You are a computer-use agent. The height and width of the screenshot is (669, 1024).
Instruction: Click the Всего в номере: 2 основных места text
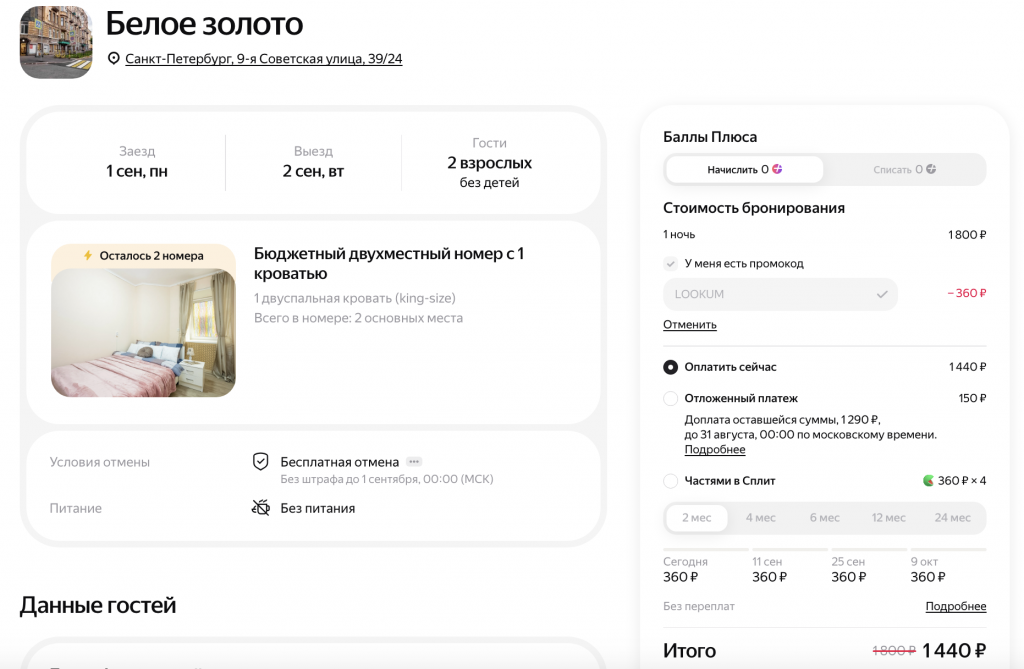(358, 318)
